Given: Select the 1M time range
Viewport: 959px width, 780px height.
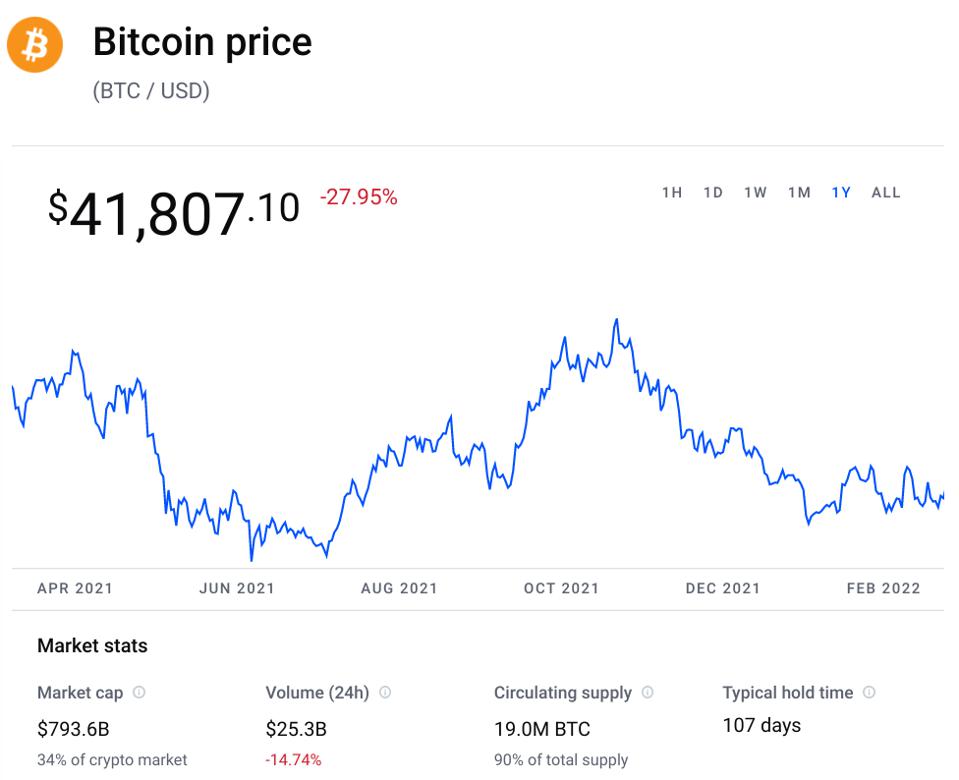Looking at the screenshot, I should point(800,192).
